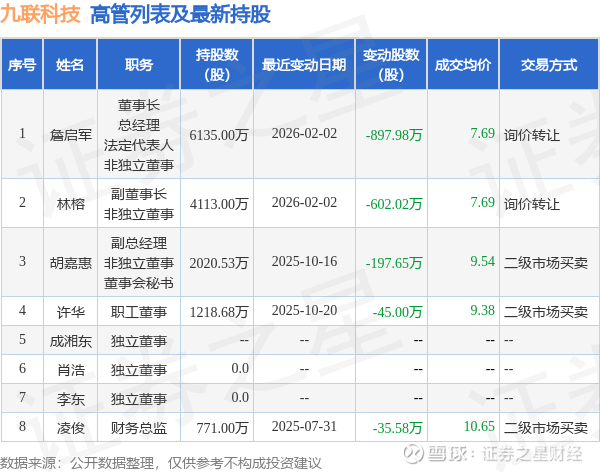600x472 pixels.
Task: Click the 数据来源 footer note
Action: tap(161, 463)
